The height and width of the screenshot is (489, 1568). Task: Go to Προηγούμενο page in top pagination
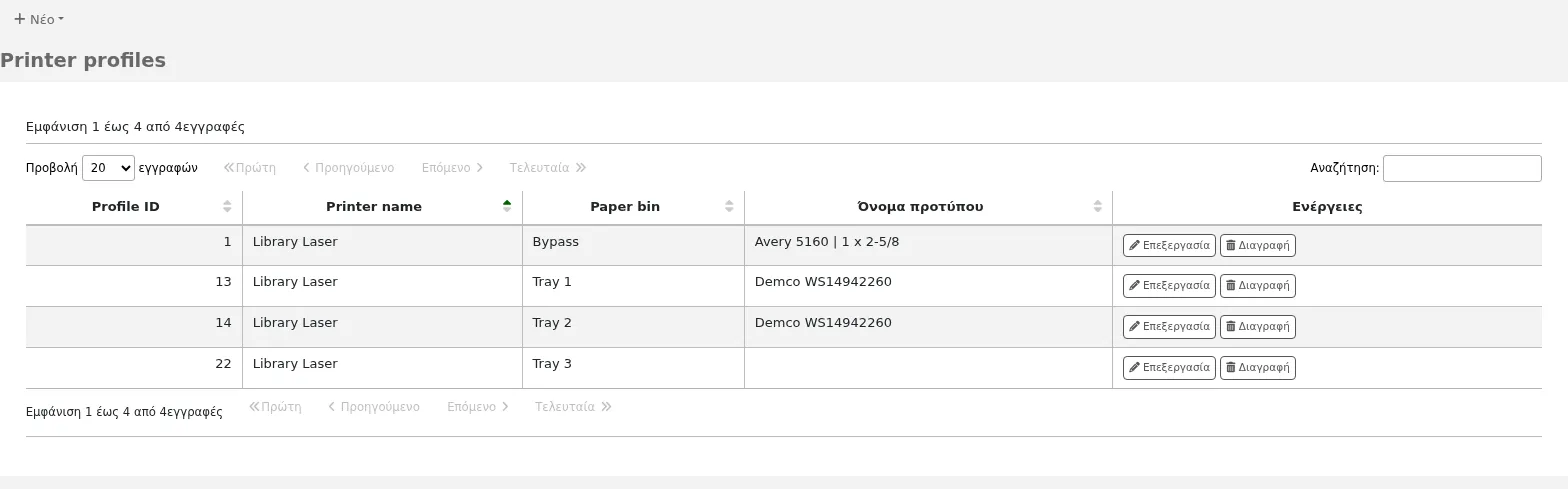348,168
